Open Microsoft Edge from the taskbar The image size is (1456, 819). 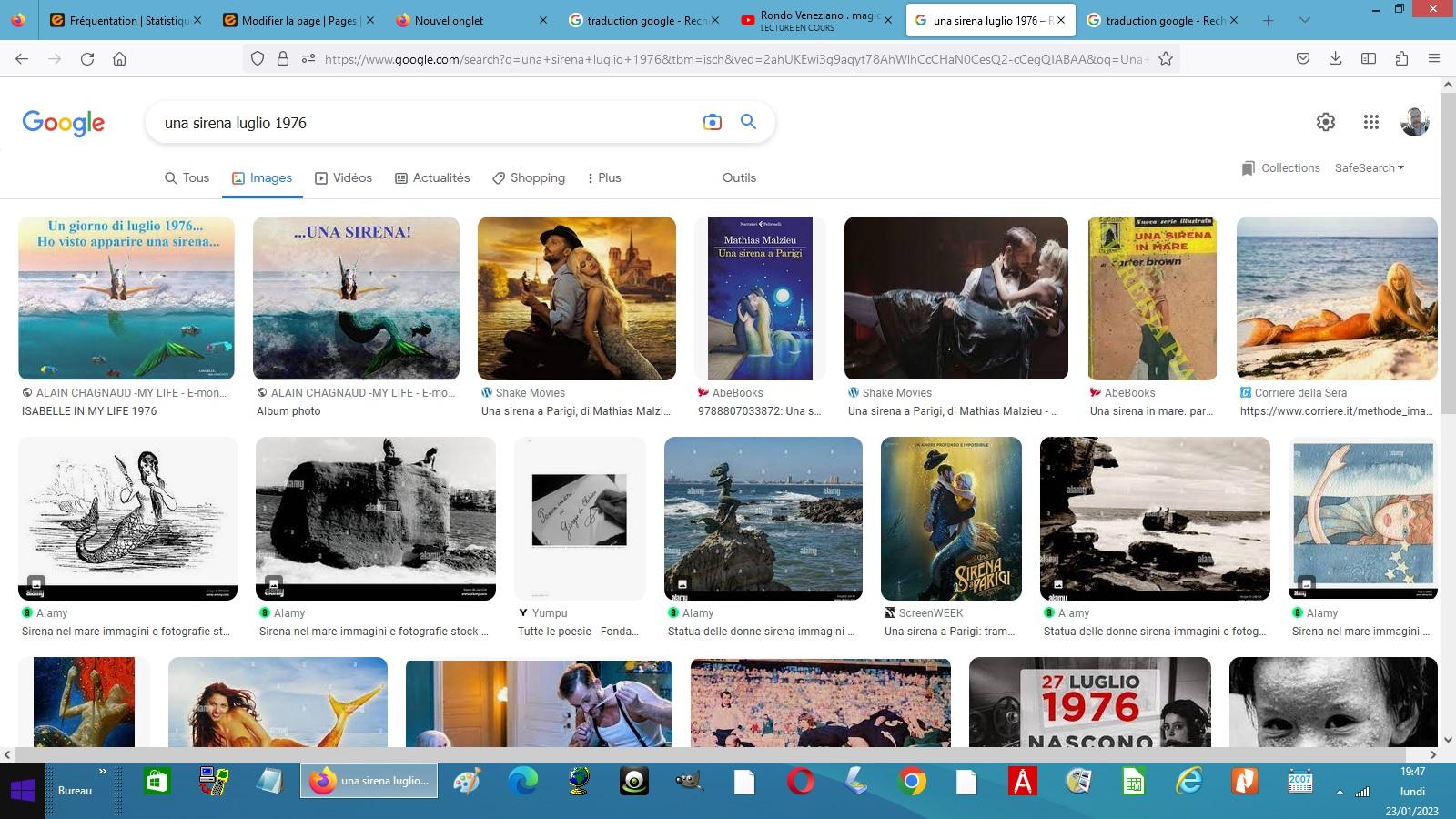[523, 782]
